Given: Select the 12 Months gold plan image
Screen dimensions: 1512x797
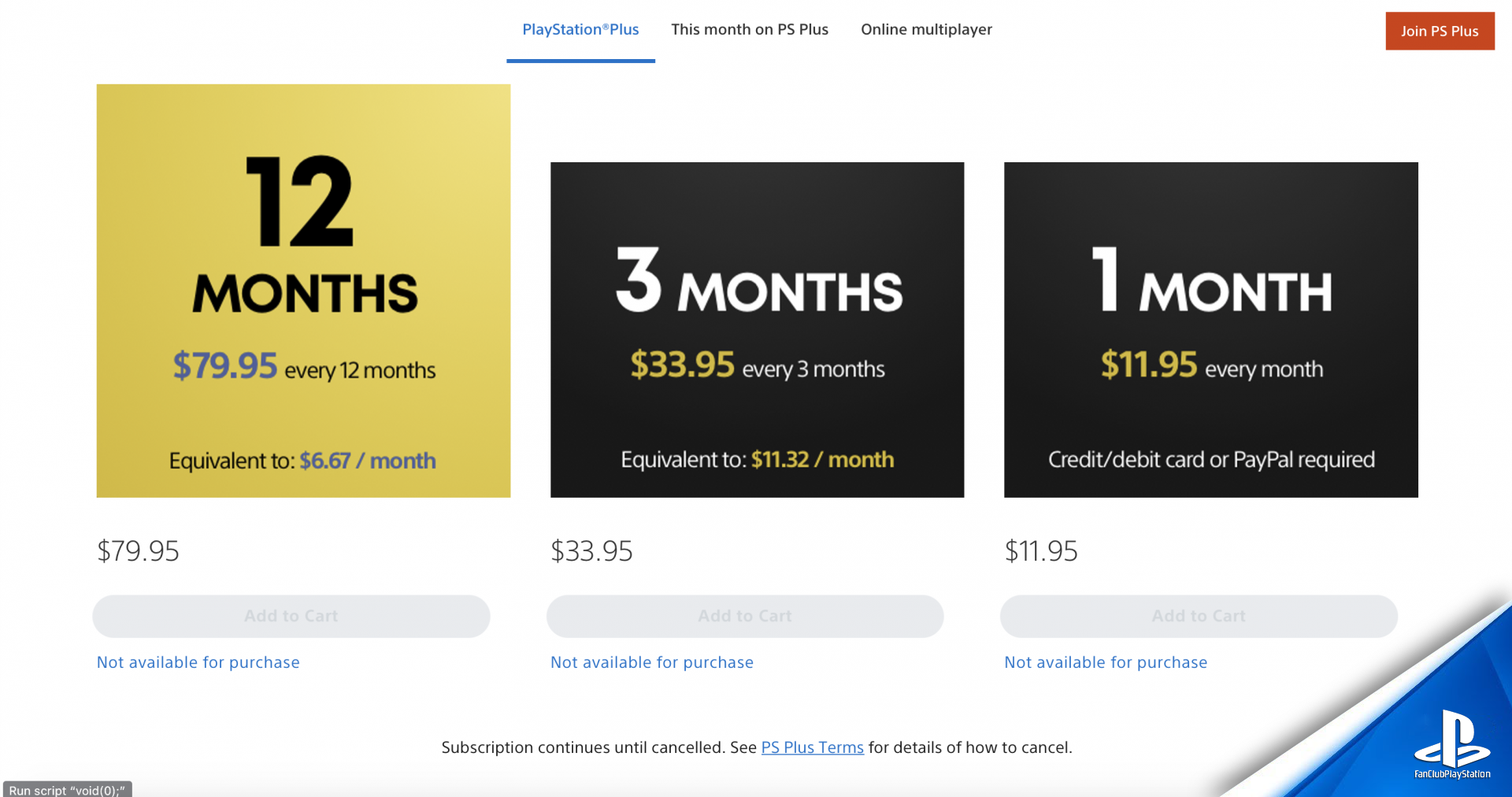Looking at the screenshot, I should (303, 291).
